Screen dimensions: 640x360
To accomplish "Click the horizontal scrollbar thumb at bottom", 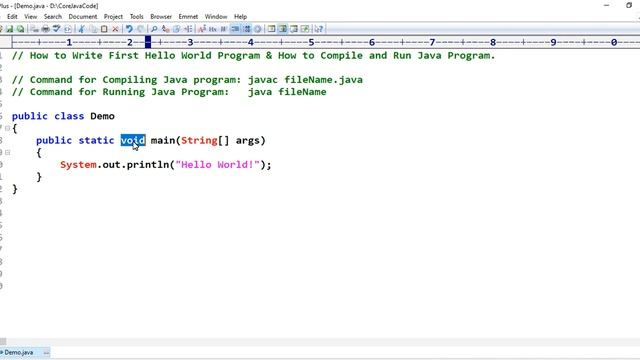I will (3, 342).
